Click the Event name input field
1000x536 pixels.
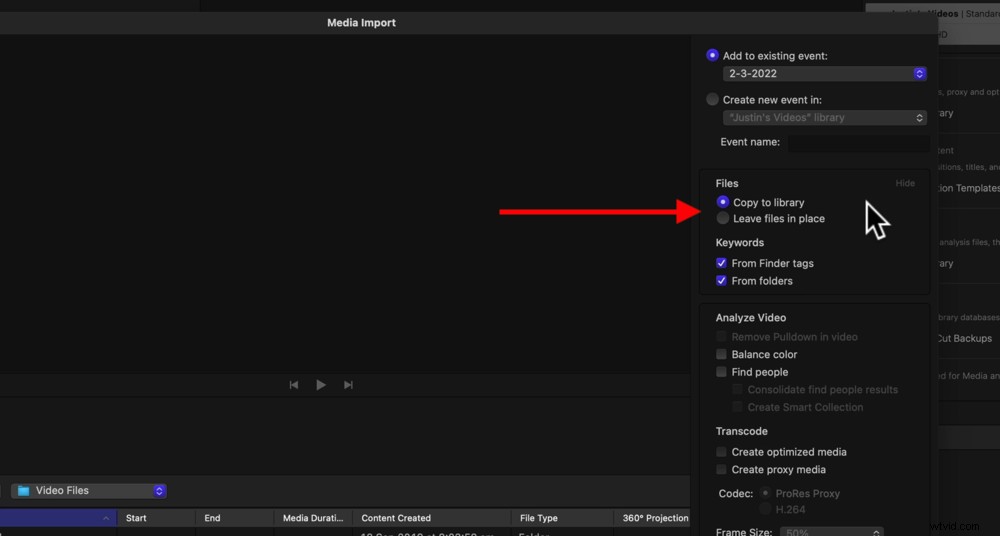[858, 142]
